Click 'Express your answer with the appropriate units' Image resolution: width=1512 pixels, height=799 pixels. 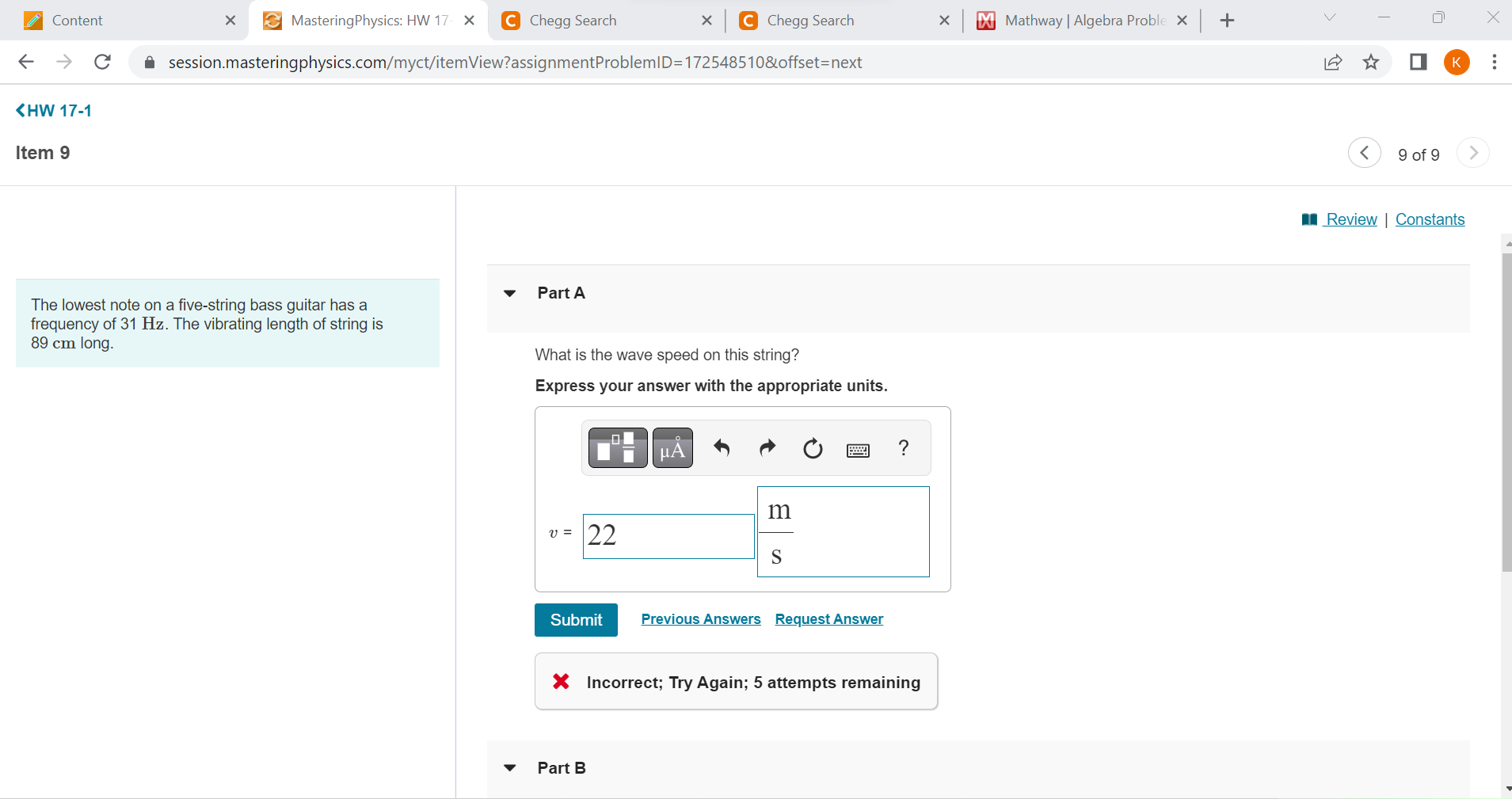[711, 386]
